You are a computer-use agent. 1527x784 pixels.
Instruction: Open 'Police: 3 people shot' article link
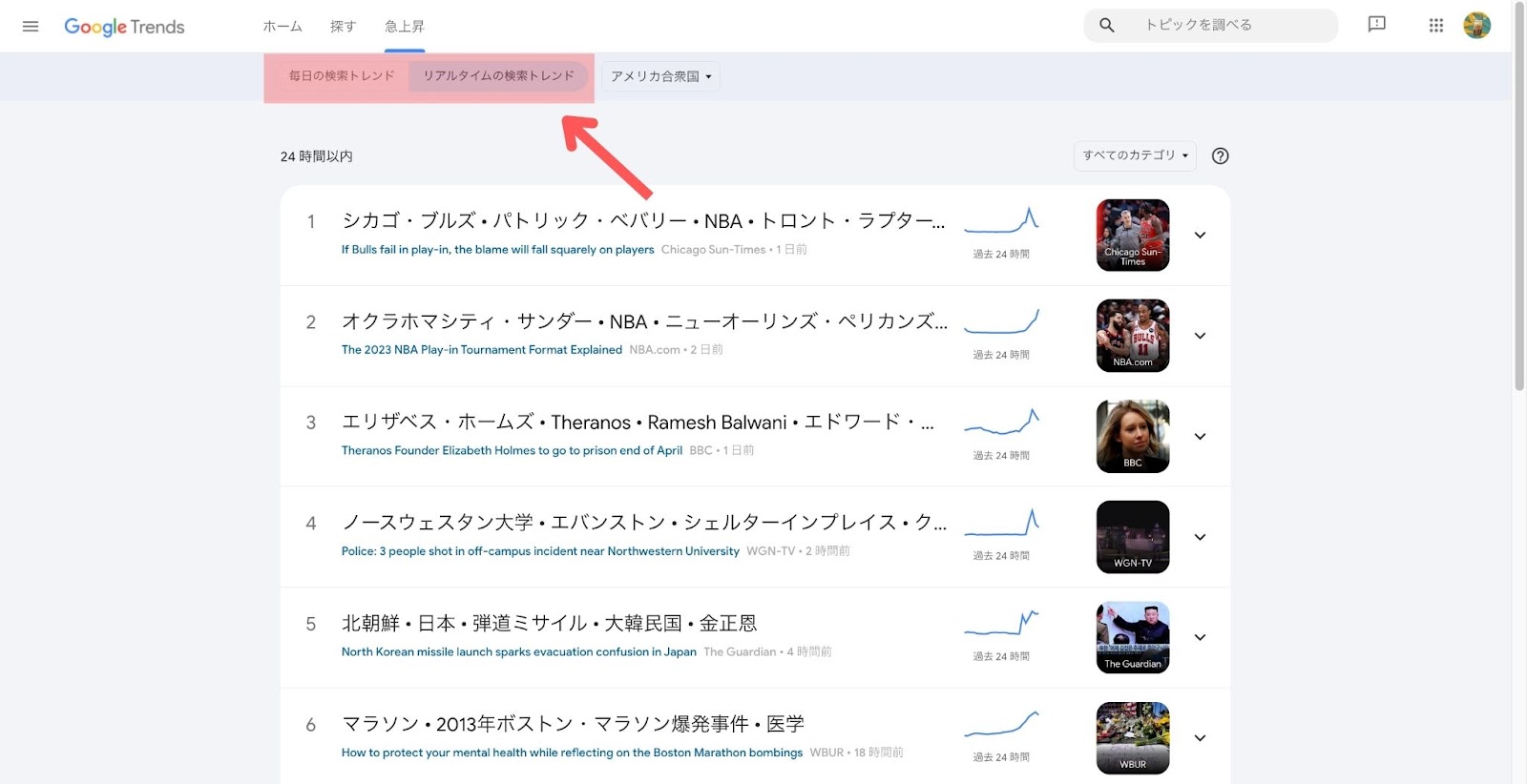540,551
